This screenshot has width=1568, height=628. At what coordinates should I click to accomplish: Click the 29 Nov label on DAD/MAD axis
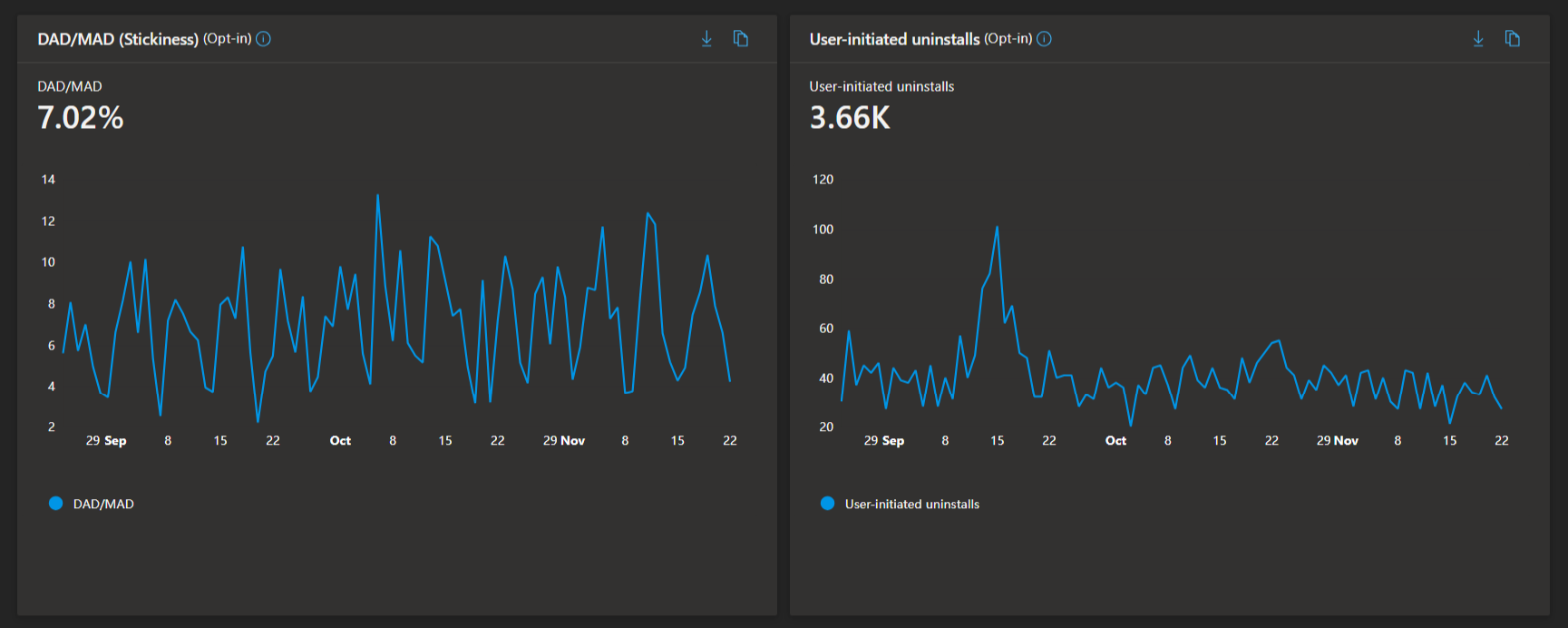(x=564, y=441)
